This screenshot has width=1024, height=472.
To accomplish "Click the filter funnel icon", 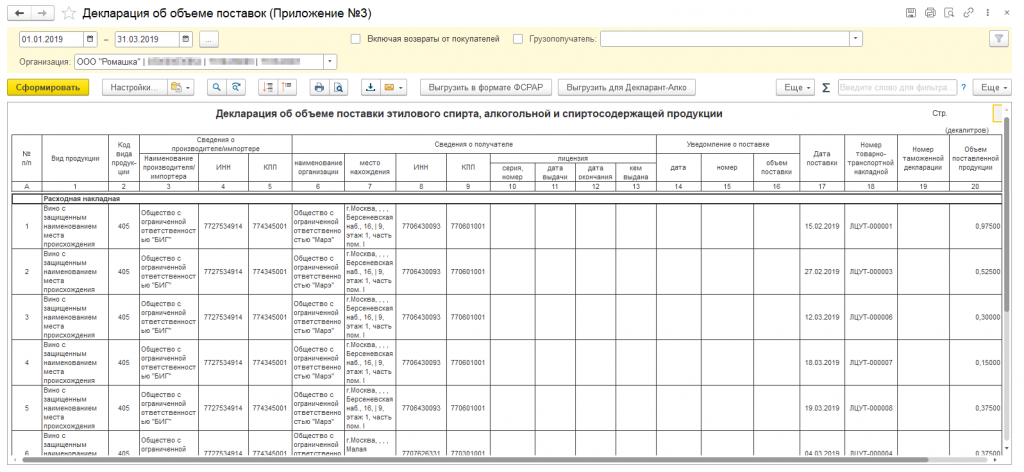I will (998, 39).
